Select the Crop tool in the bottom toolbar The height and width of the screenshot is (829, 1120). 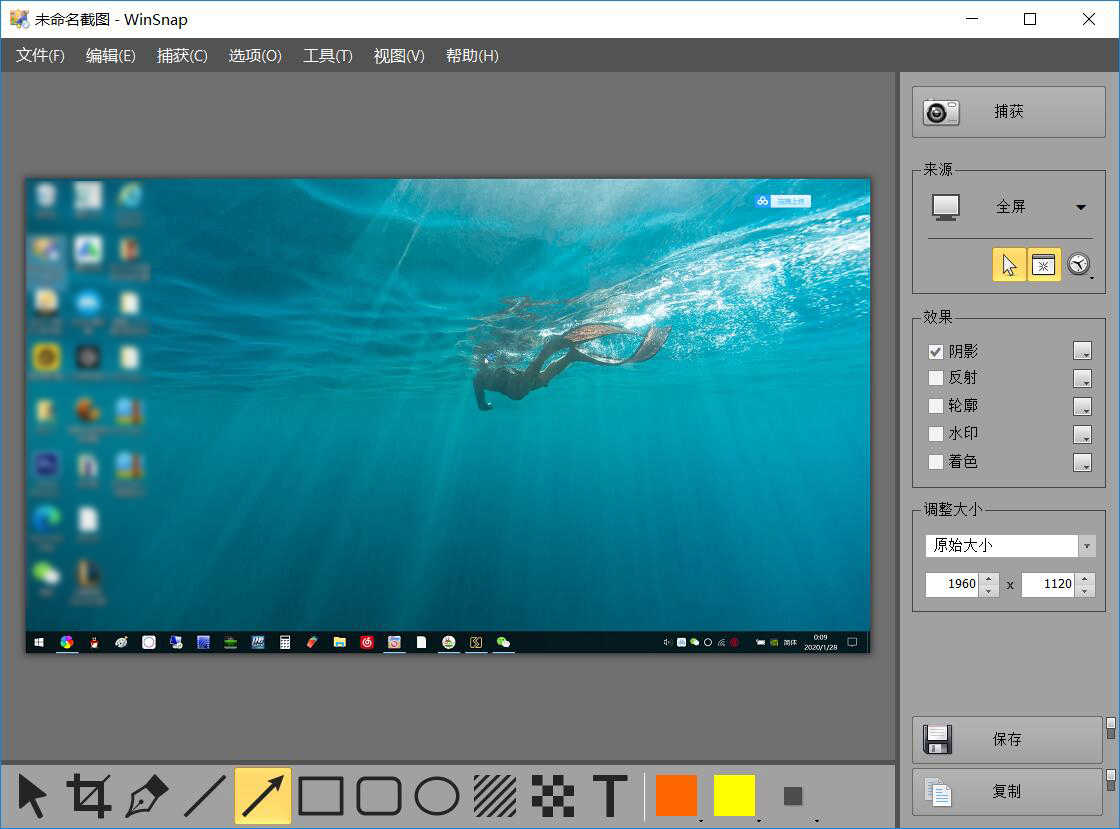pos(90,796)
